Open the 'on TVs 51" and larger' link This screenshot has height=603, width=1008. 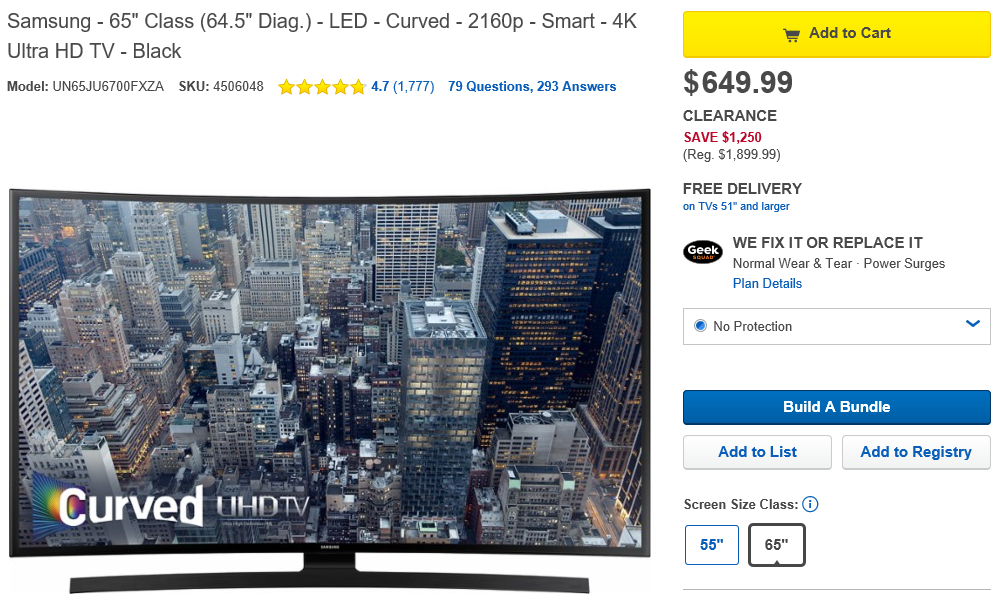[736, 206]
